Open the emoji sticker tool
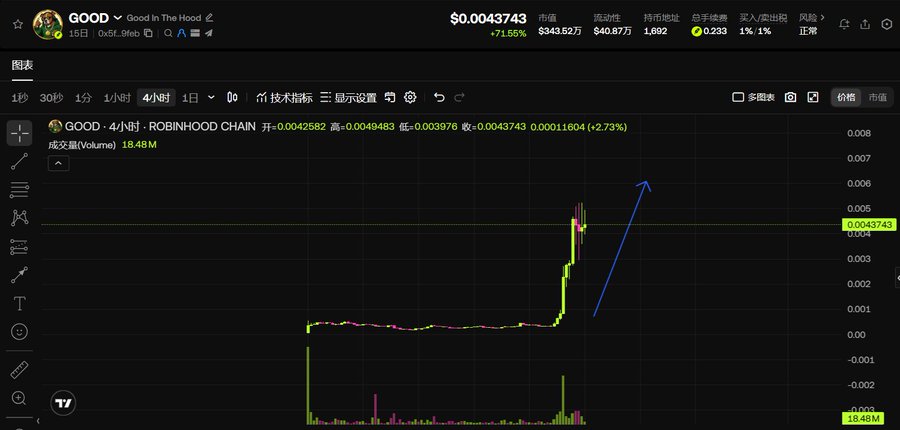The width and height of the screenshot is (900, 430). (20, 331)
